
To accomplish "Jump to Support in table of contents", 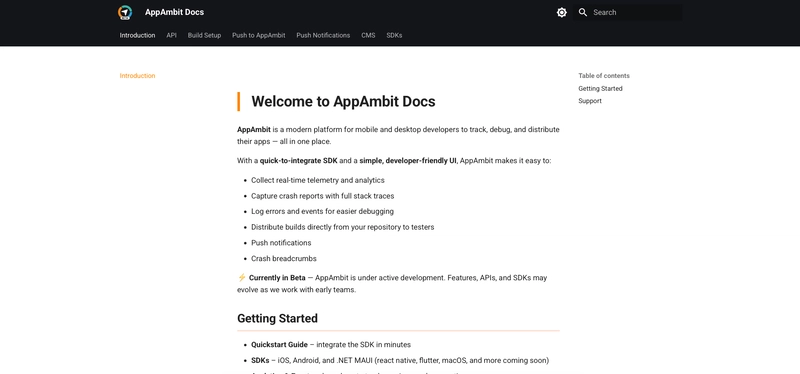I will tap(590, 101).
